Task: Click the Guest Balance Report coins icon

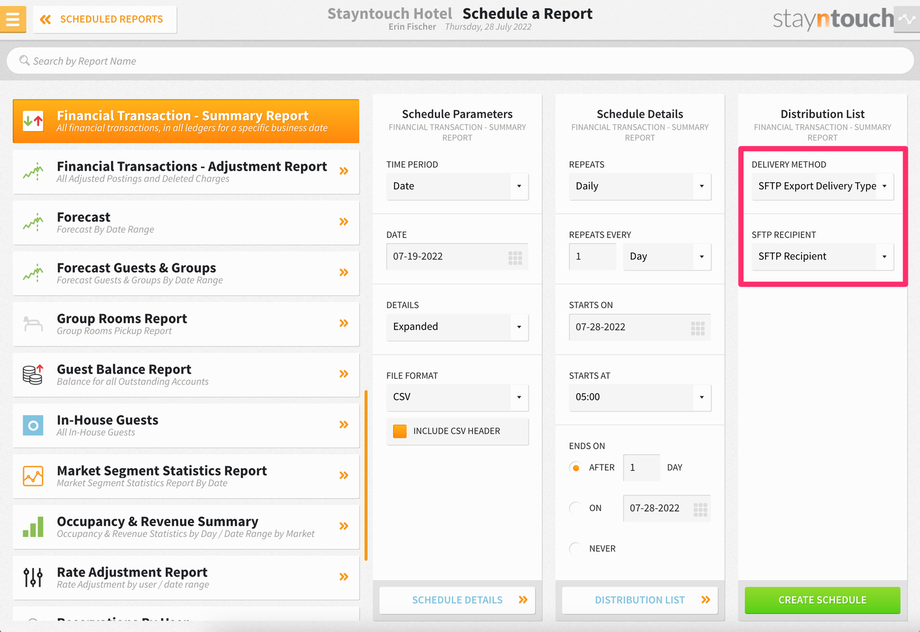Action: click(33, 374)
